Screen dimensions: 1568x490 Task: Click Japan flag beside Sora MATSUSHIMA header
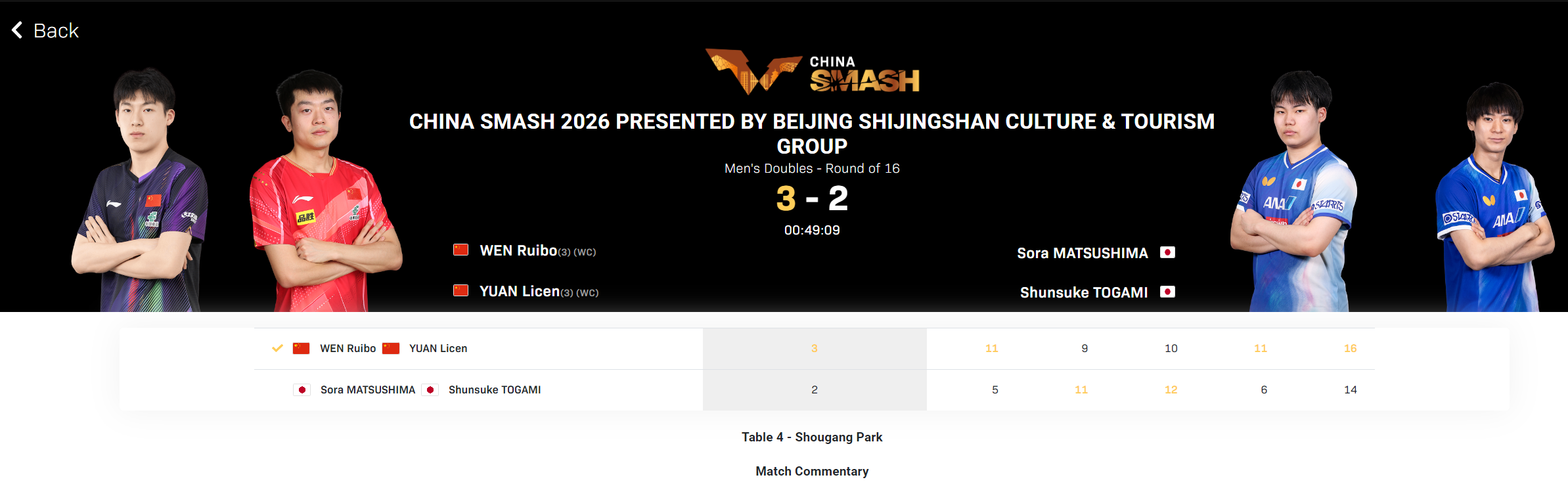(x=1167, y=252)
